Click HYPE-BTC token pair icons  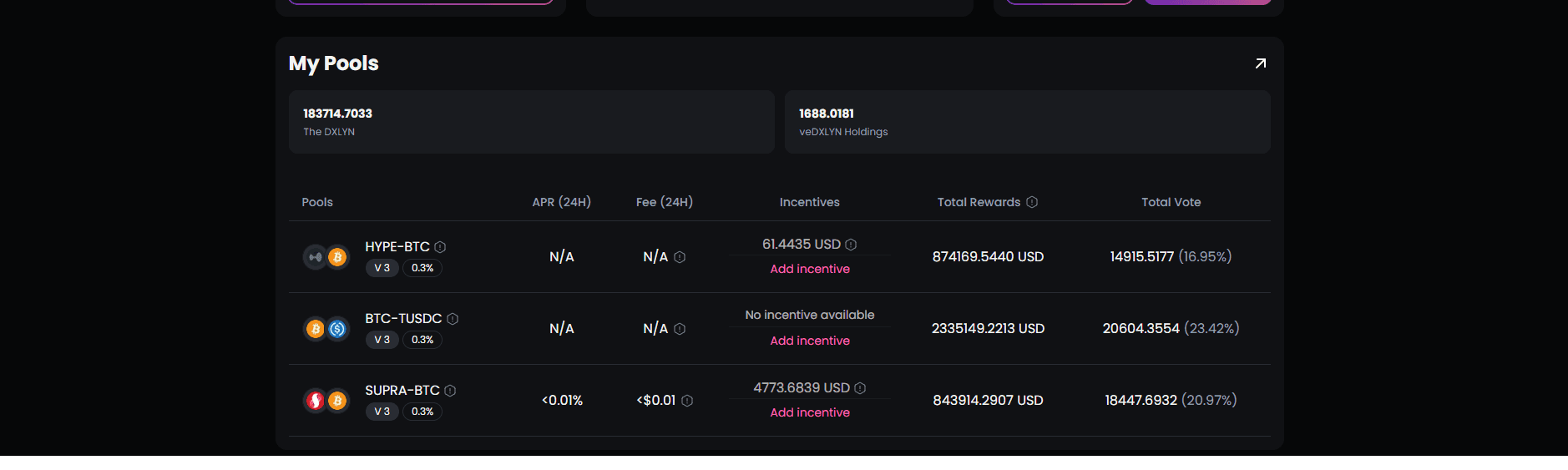326,257
